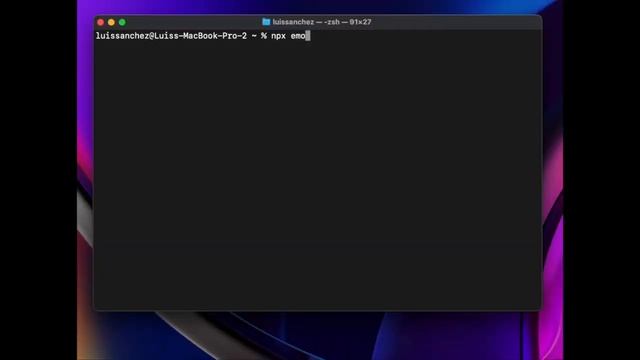This screenshot has width=640, height=360.
Task: Maximize Terminal using the green button
Action: (122, 22)
